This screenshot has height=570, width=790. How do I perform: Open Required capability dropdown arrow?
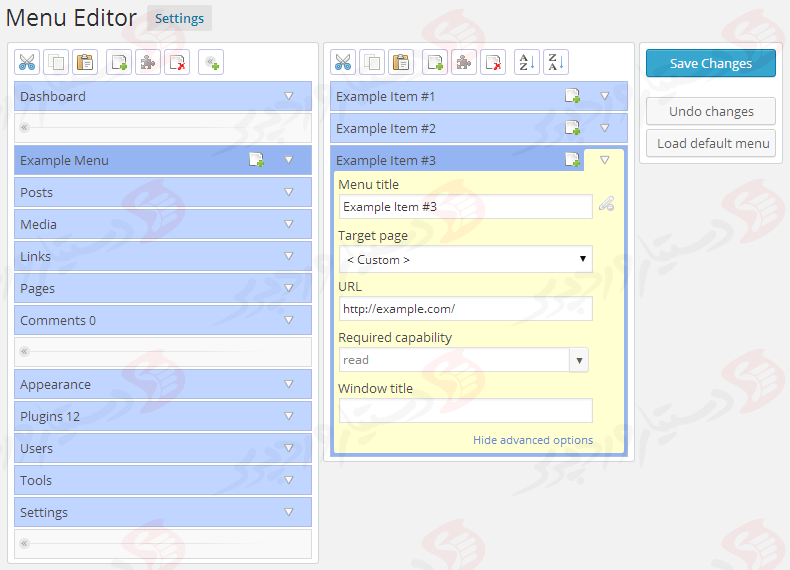(579, 360)
